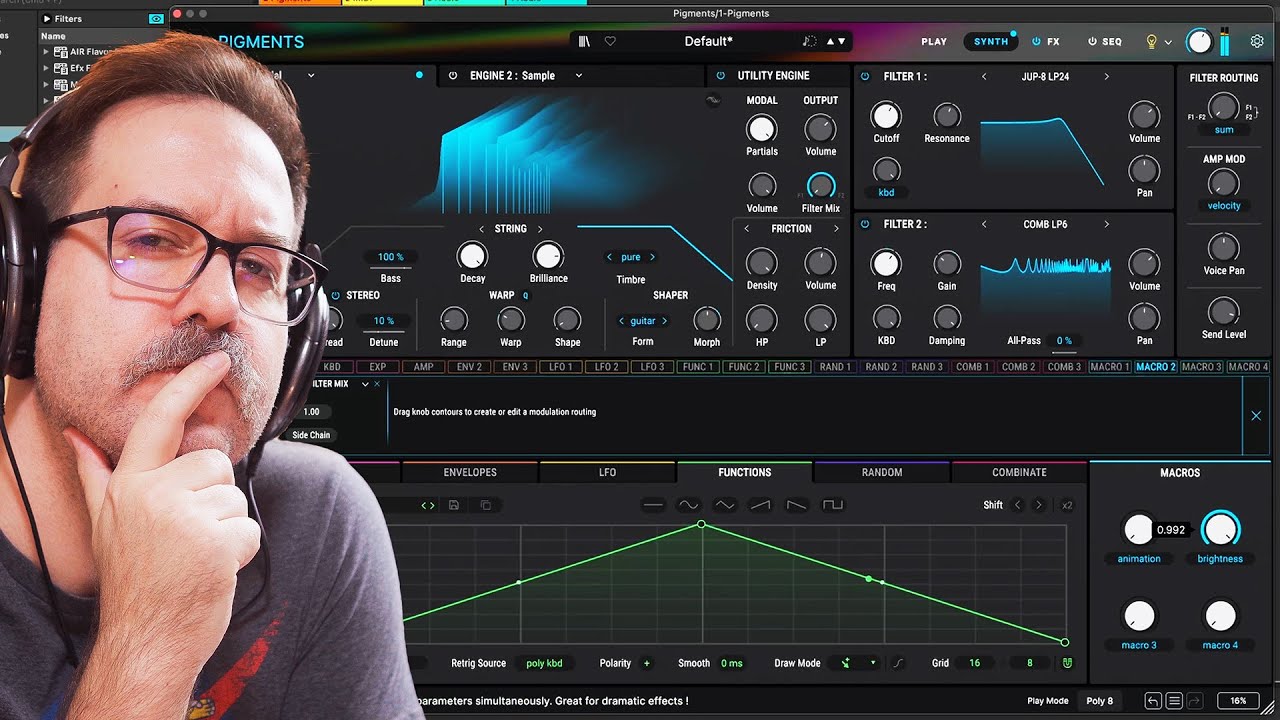Open the settings gear in Pigments header
The width and height of the screenshot is (1280, 720).
click(1257, 41)
